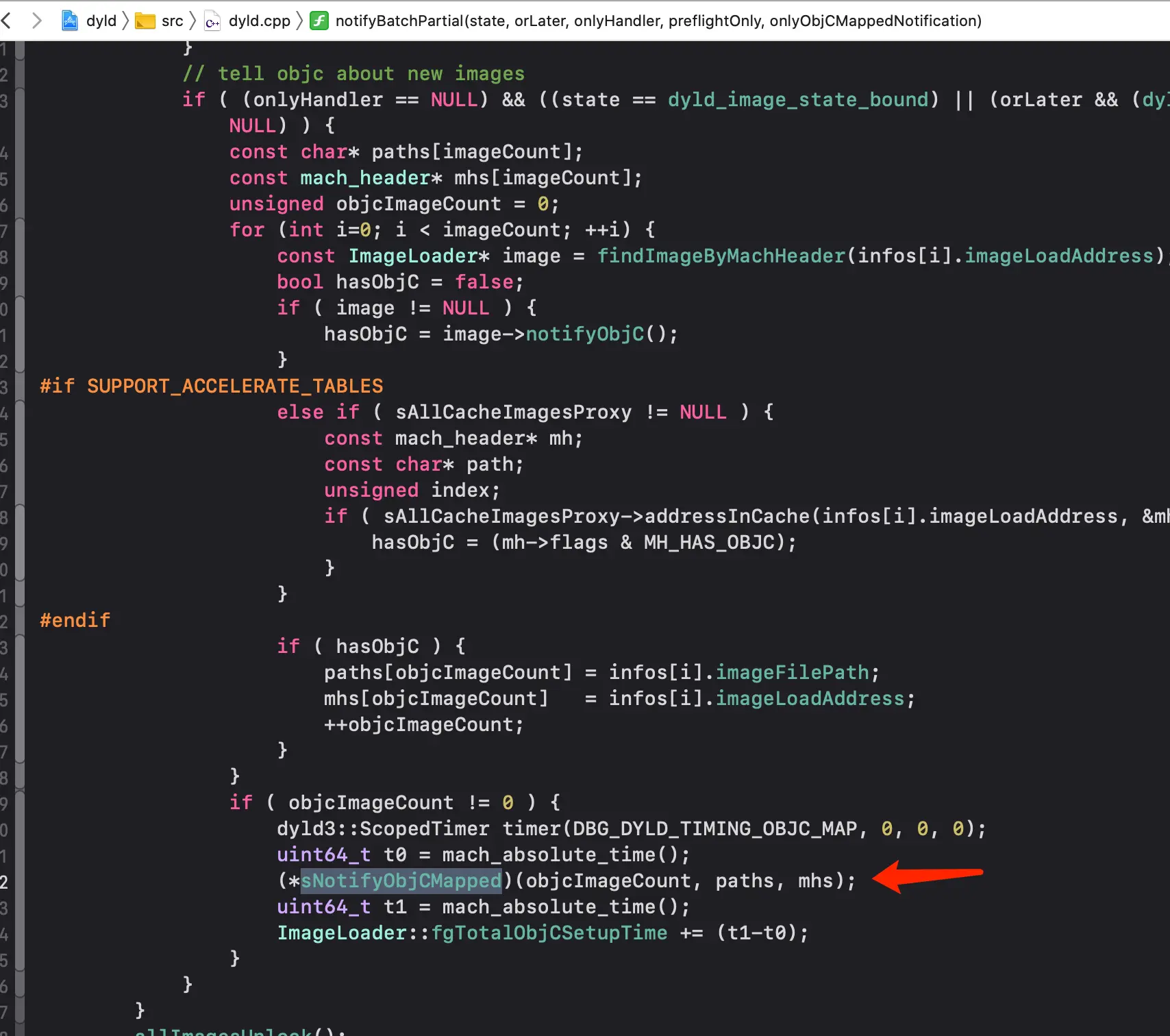Click MH_HAS_OBJC flag
This screenshot has height=1036, width=1170.
tap(709, 542)
